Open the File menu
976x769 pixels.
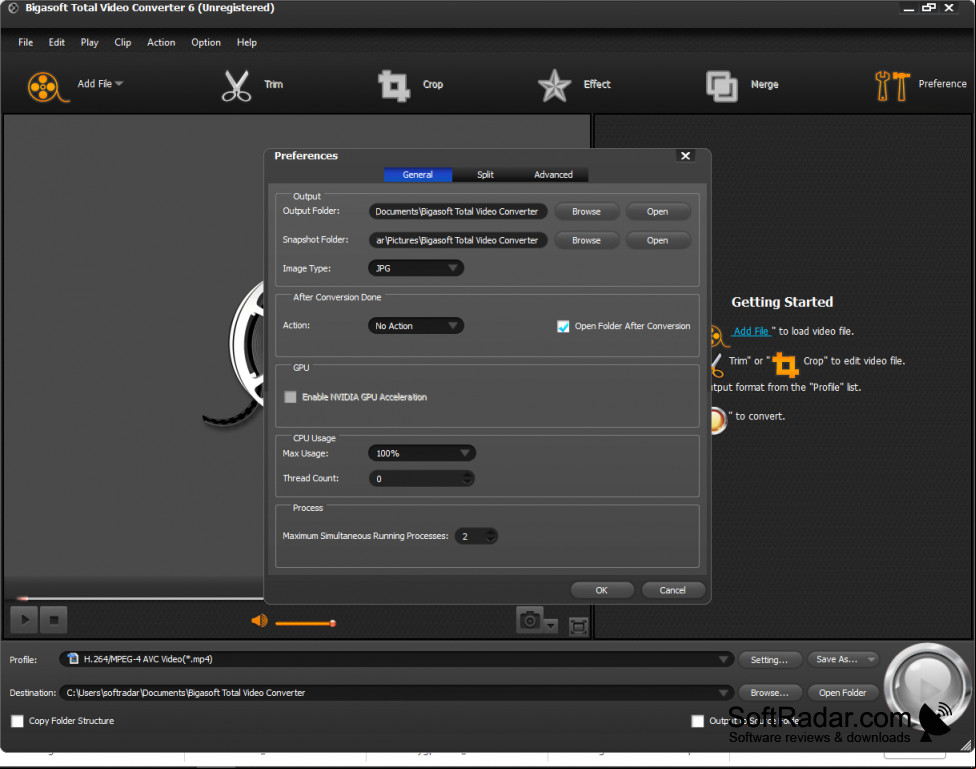point(26,42)
